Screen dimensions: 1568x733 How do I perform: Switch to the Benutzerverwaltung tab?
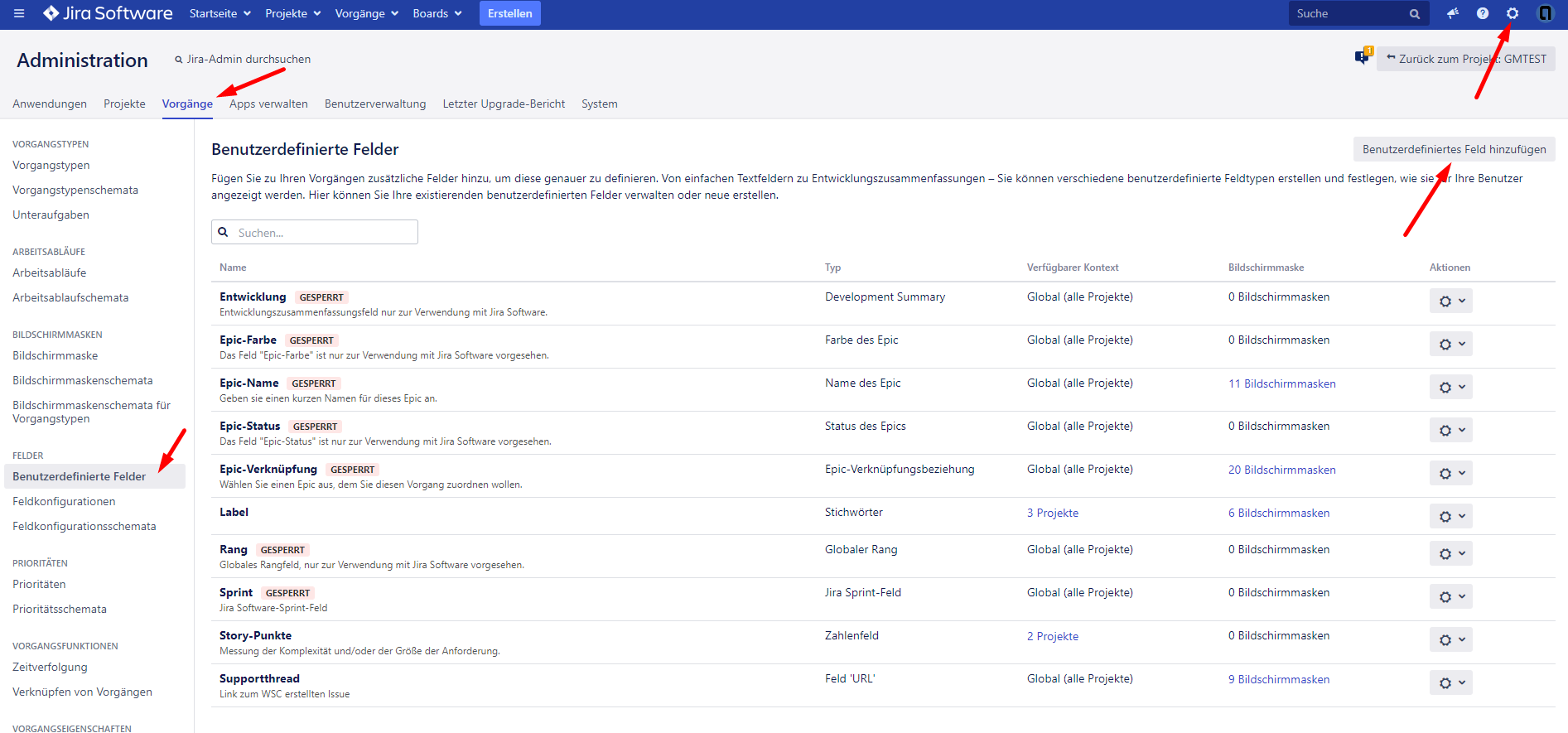pyautogui.click(x=375, y=104)
